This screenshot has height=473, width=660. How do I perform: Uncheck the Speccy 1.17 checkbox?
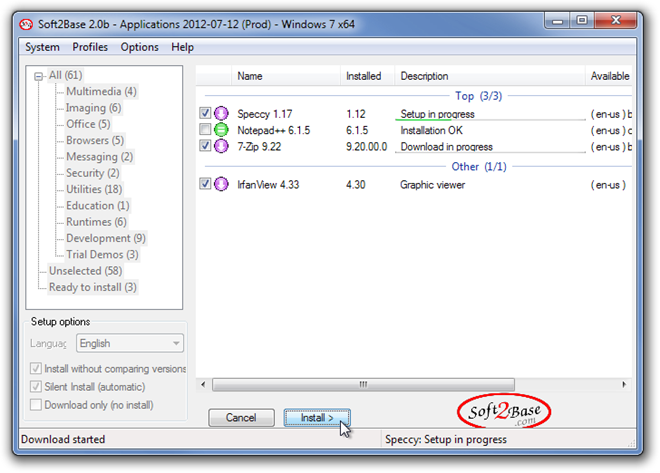[205, 113]
